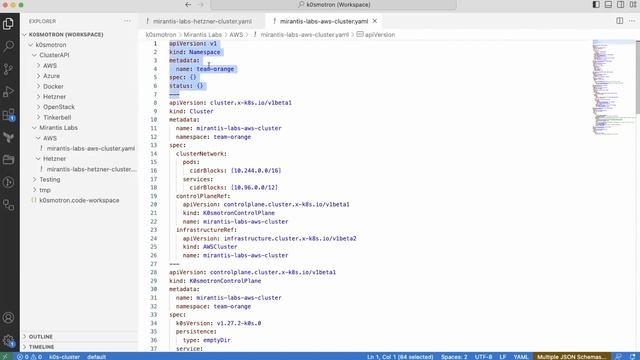Viewport: 640px width, 360px height.
Task: Click 'k0sVersion: v1.27.2+k0s.0' on line 34
Action: point(218,323)
